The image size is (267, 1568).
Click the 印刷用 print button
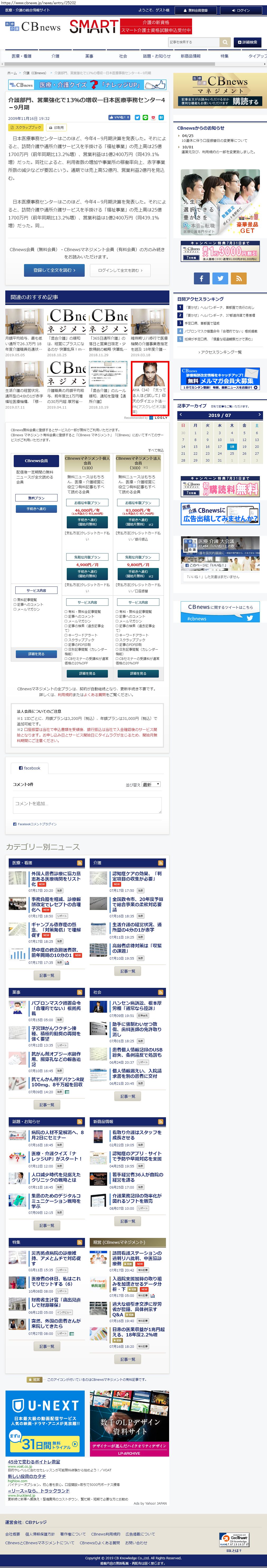click(x=56, y=128)
